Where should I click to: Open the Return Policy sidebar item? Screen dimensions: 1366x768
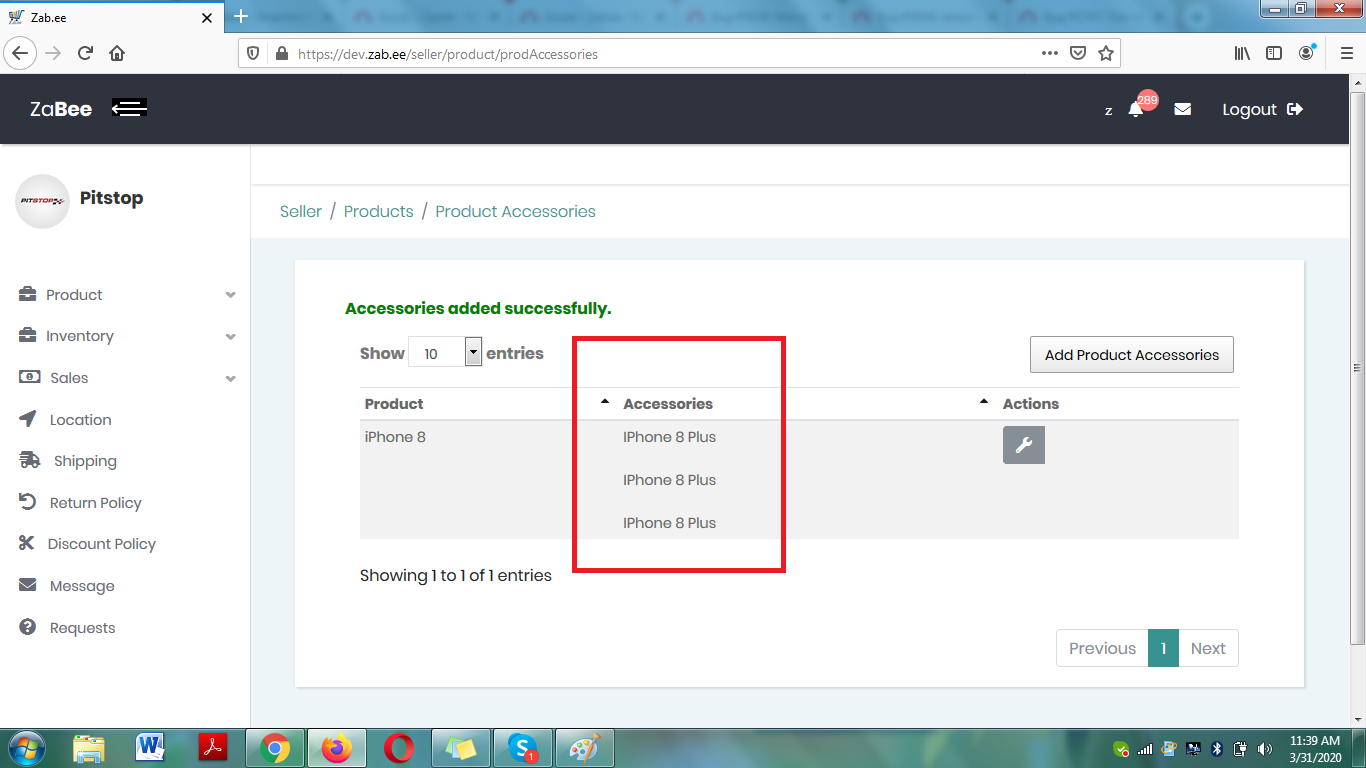tap(80, 503)
